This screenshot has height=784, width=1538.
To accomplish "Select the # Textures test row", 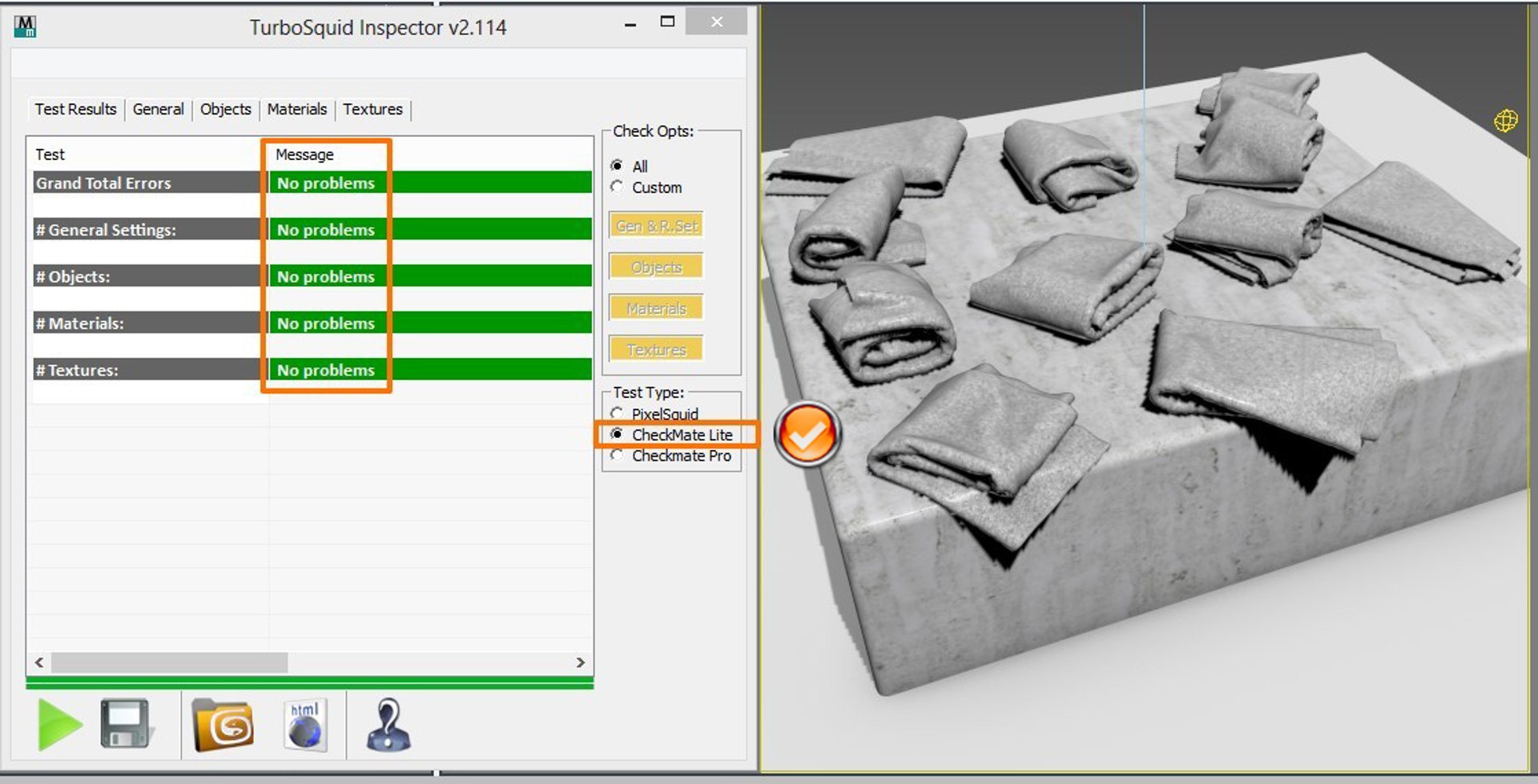I will (x=312, y=369).
